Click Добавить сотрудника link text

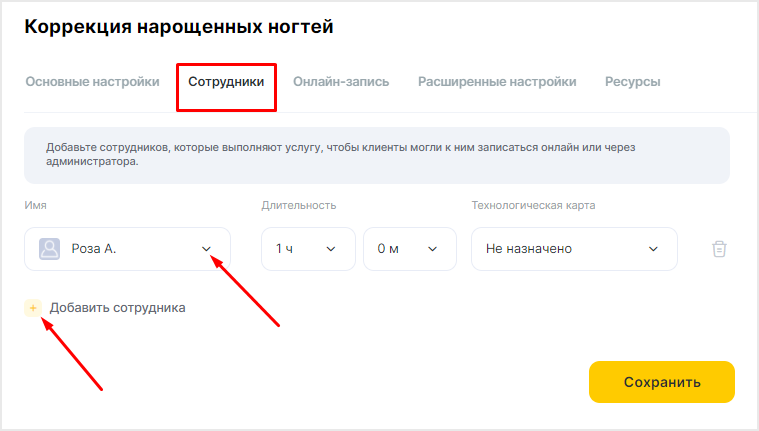pyautogui.click(x=118, y=308)
